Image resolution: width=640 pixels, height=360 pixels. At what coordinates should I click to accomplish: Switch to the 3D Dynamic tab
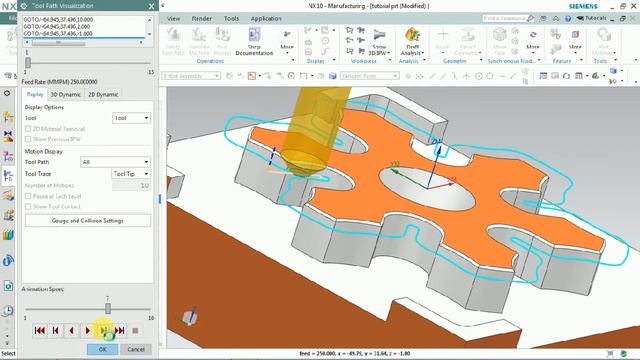[x=65, y=95]
